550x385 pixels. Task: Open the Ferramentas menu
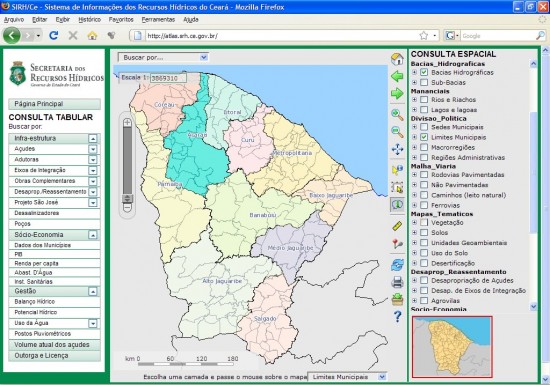click(158, 20)
